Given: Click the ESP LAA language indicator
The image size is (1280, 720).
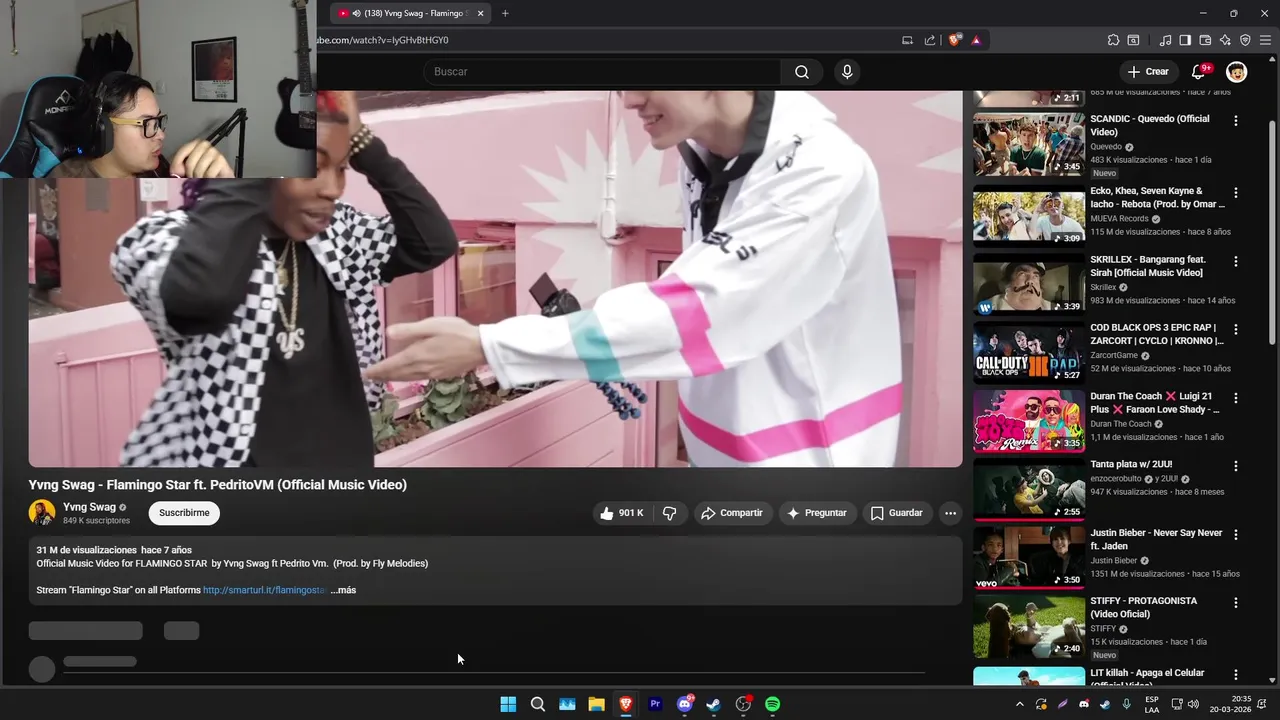Looking at the screenshot, I should (x=1152, y=704).
